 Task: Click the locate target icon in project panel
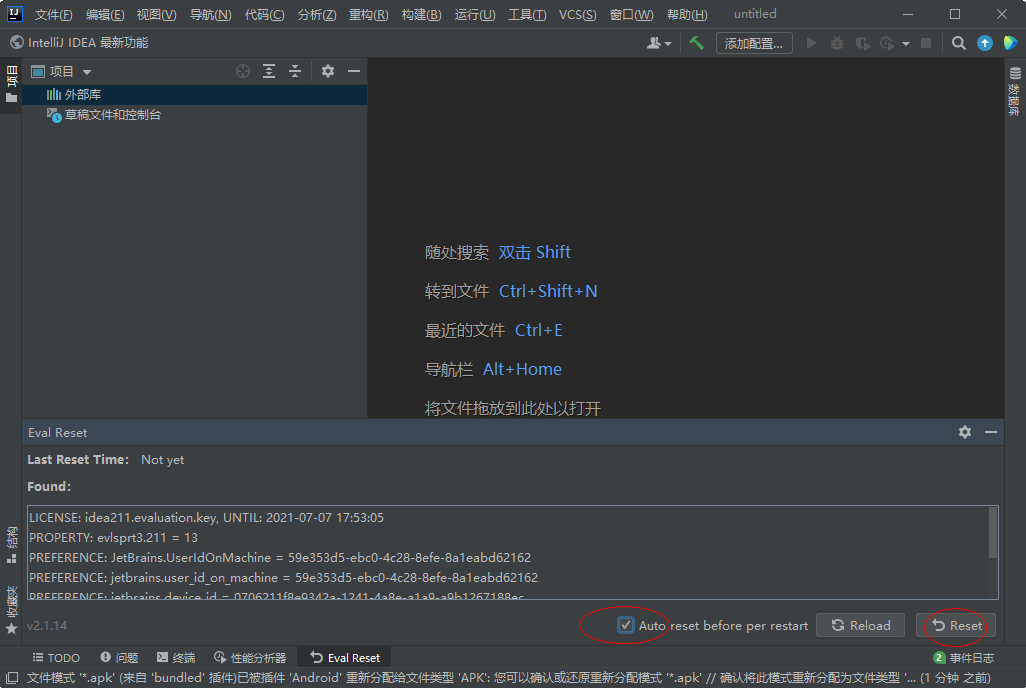(243, 71)
